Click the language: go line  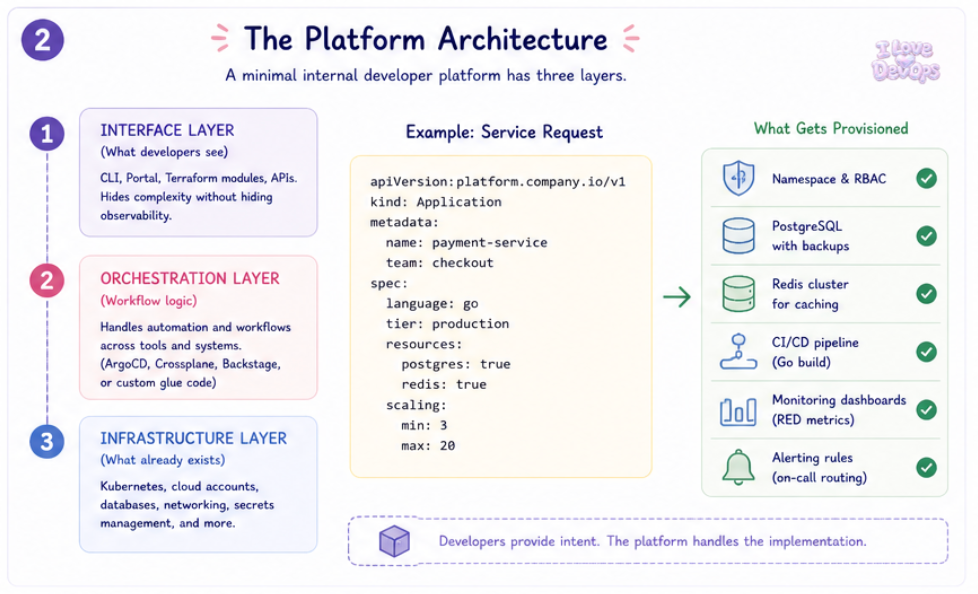(432, 304)
